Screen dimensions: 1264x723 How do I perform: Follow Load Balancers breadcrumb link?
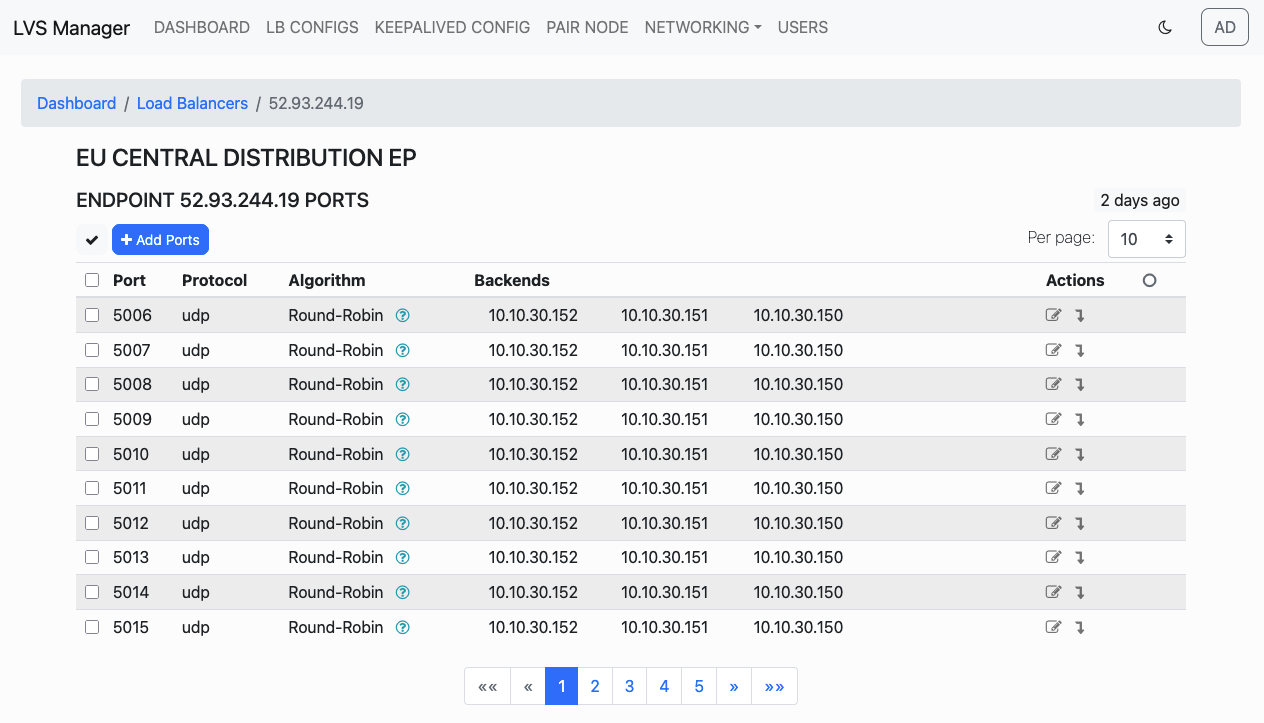click(x=192, y=103)
